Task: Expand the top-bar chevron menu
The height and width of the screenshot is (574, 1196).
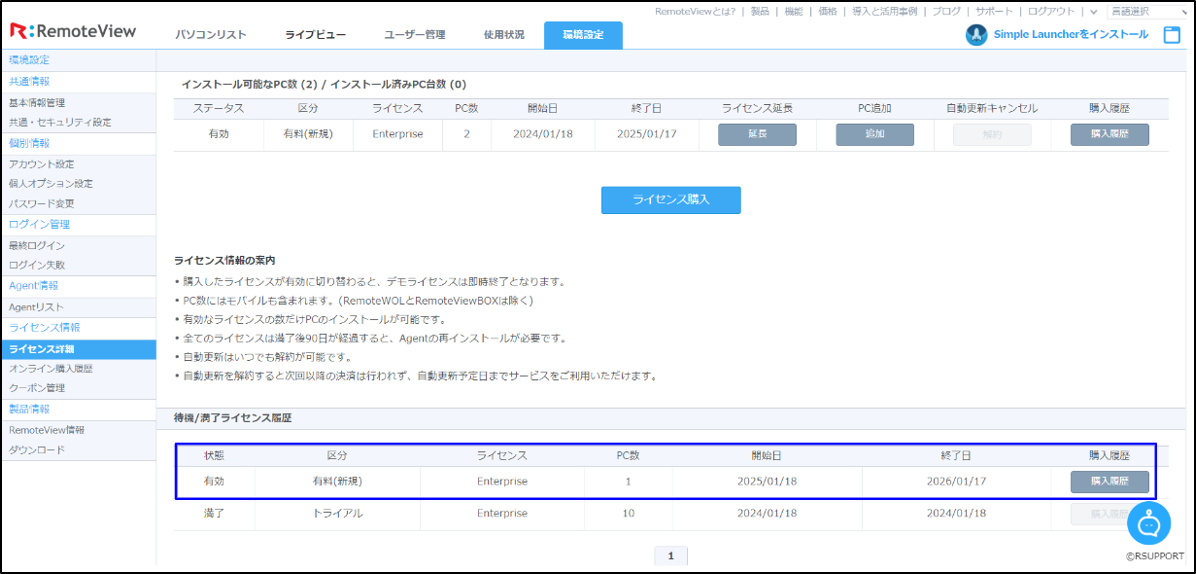Action: pos(1093,11)
